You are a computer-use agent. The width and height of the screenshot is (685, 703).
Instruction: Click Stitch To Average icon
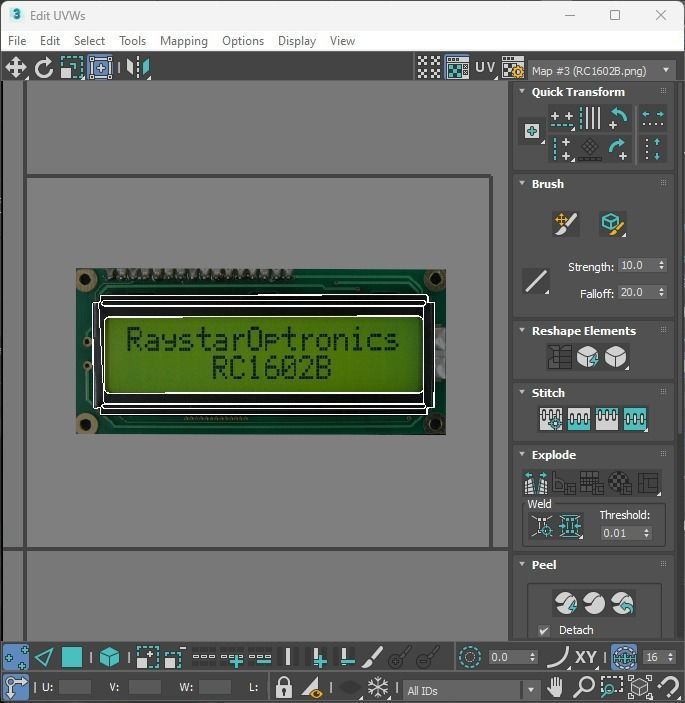tap(579, 419)
